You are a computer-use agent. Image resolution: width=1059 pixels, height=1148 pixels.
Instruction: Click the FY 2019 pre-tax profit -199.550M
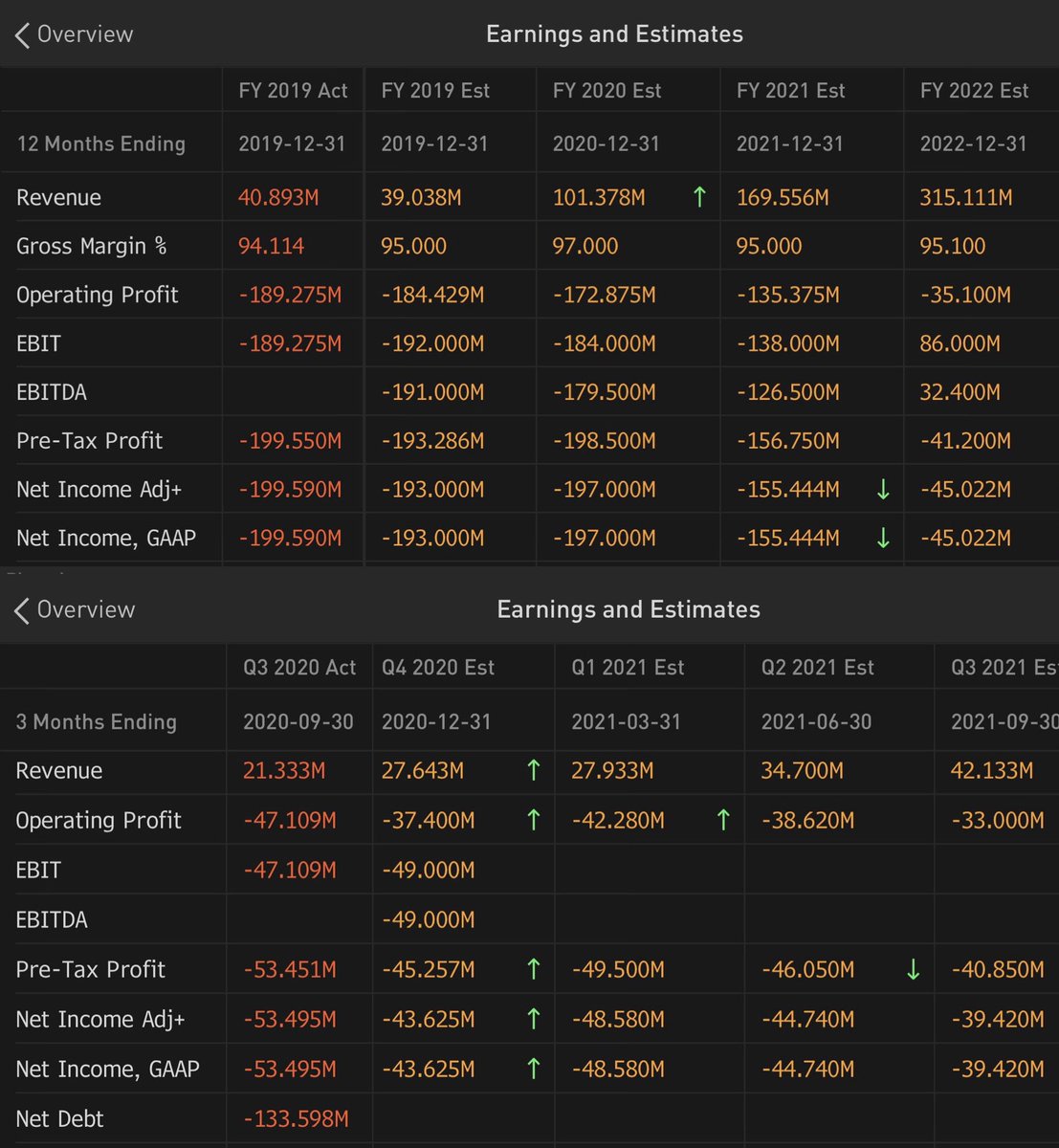290,441
